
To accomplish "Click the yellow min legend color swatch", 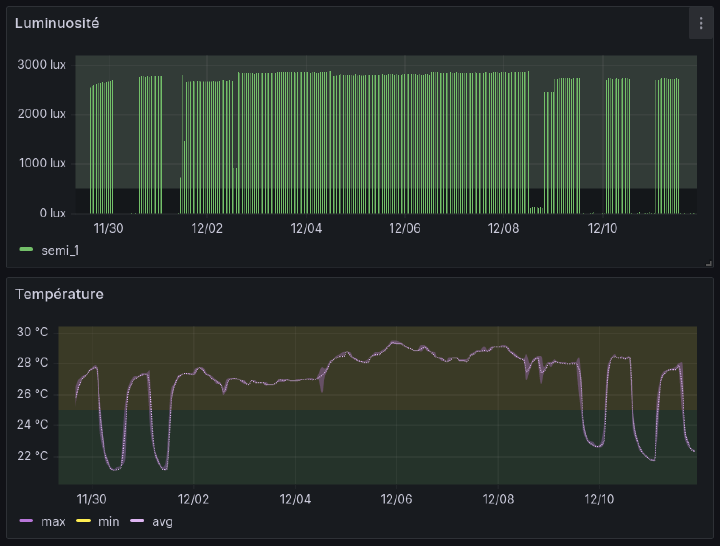I will [x=83, y=521].
